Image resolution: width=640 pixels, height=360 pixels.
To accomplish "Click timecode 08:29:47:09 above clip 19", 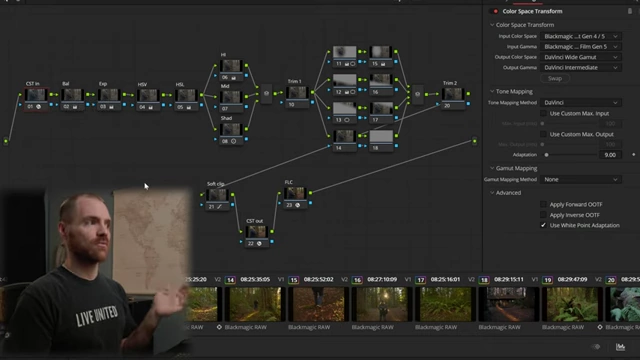I will [572, 280].
